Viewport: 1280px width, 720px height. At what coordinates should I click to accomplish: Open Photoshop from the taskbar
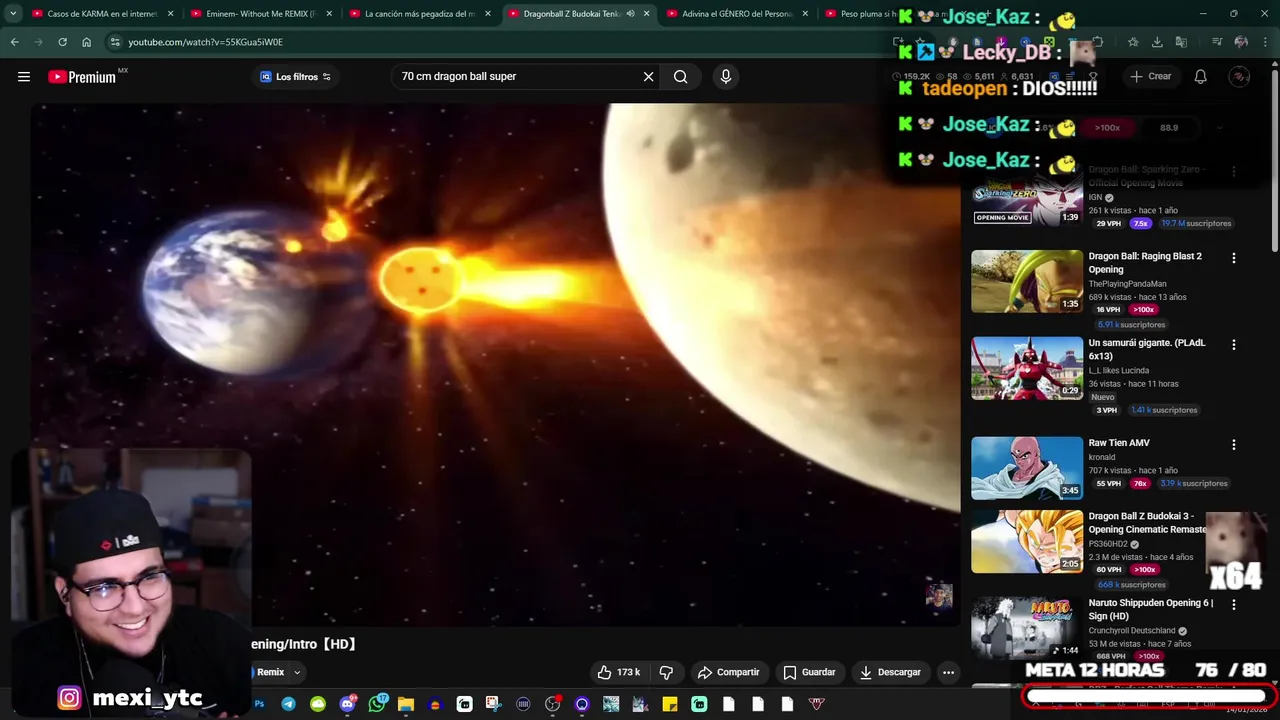pos(259,704)
